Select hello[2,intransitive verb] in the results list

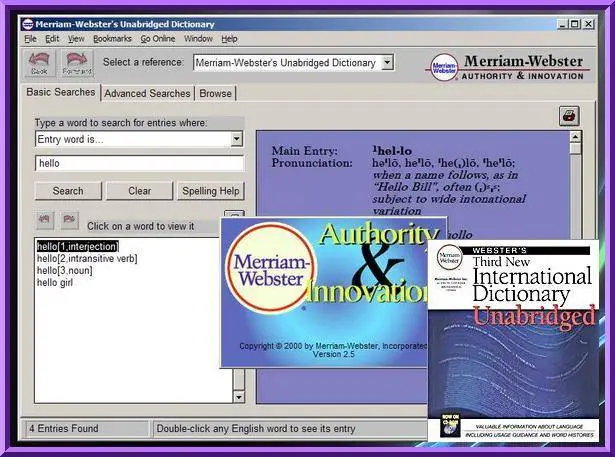(x=87, y=259)
